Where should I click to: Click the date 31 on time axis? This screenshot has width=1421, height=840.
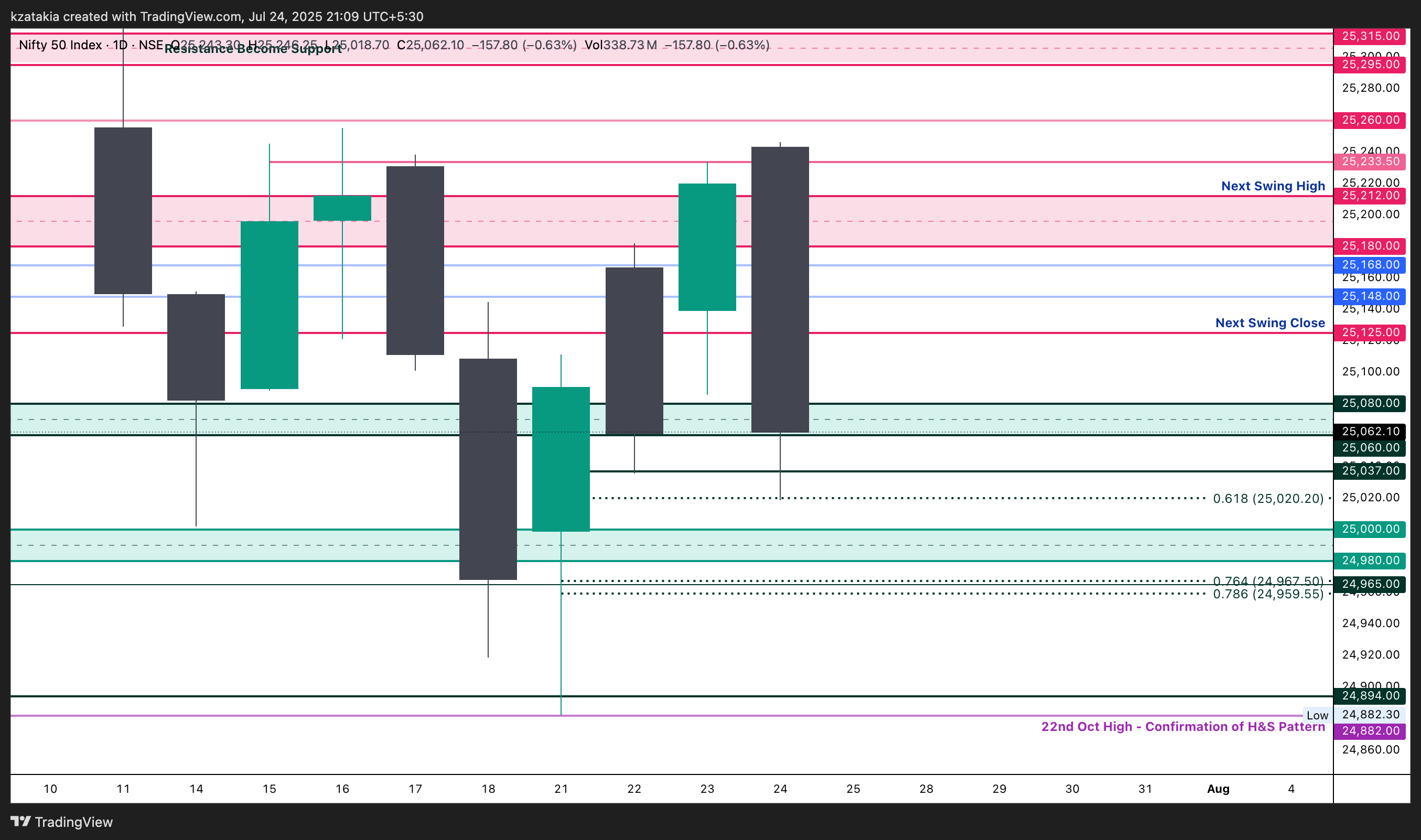coord(1145,789)
